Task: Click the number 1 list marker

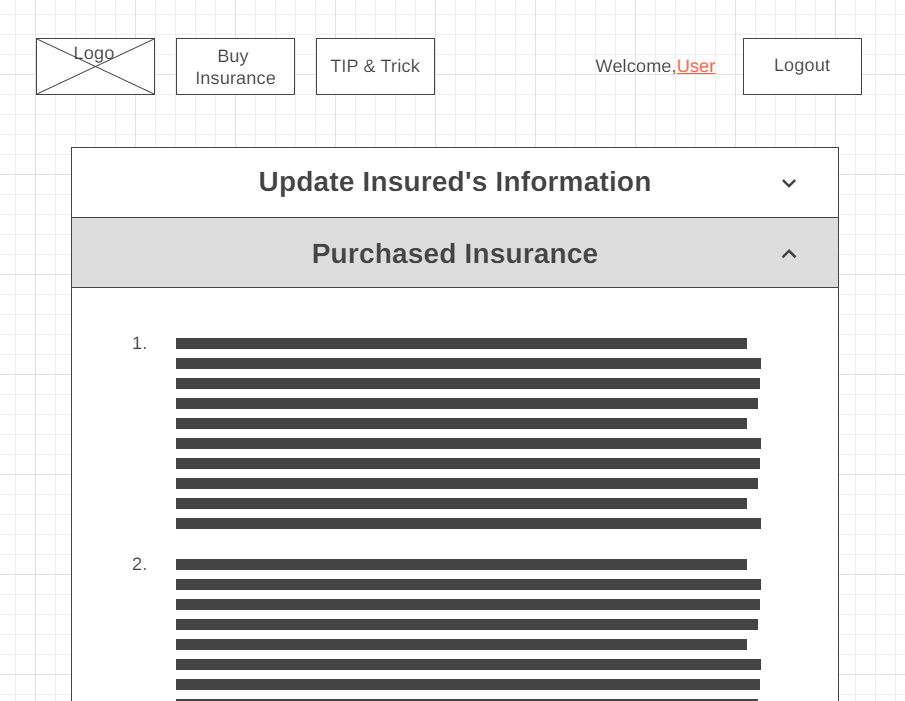Action: point(138,343)
